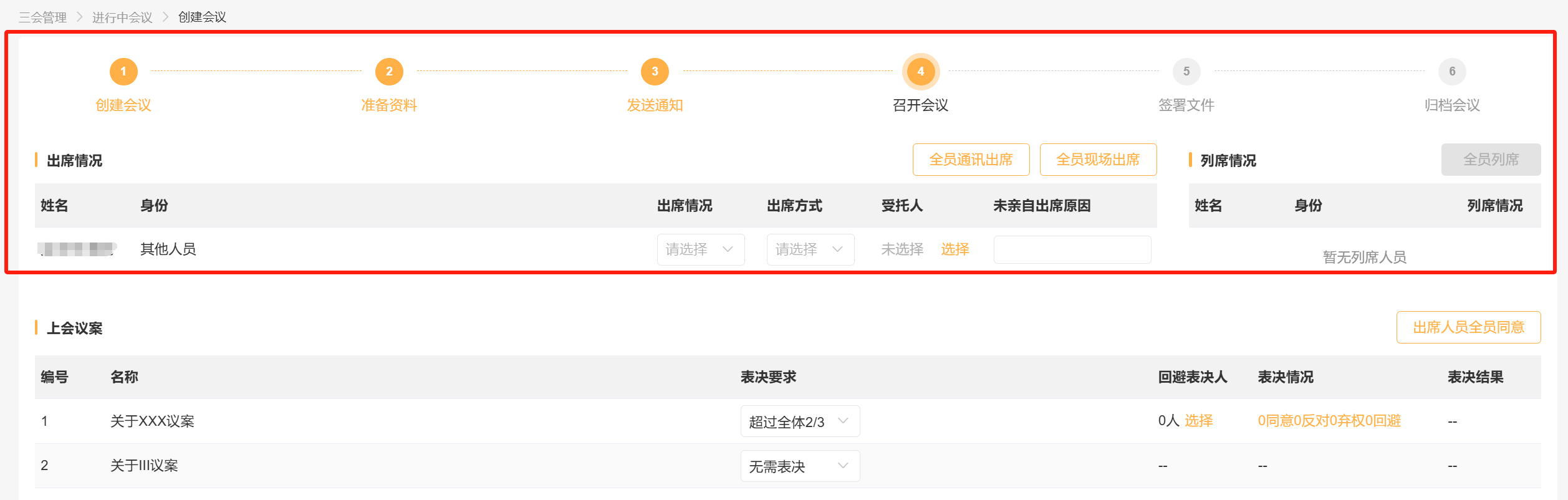This screenshot has width=1568, height=500.
Task: Click 全员通讯出席 button
Action: [x=971, y=160]
